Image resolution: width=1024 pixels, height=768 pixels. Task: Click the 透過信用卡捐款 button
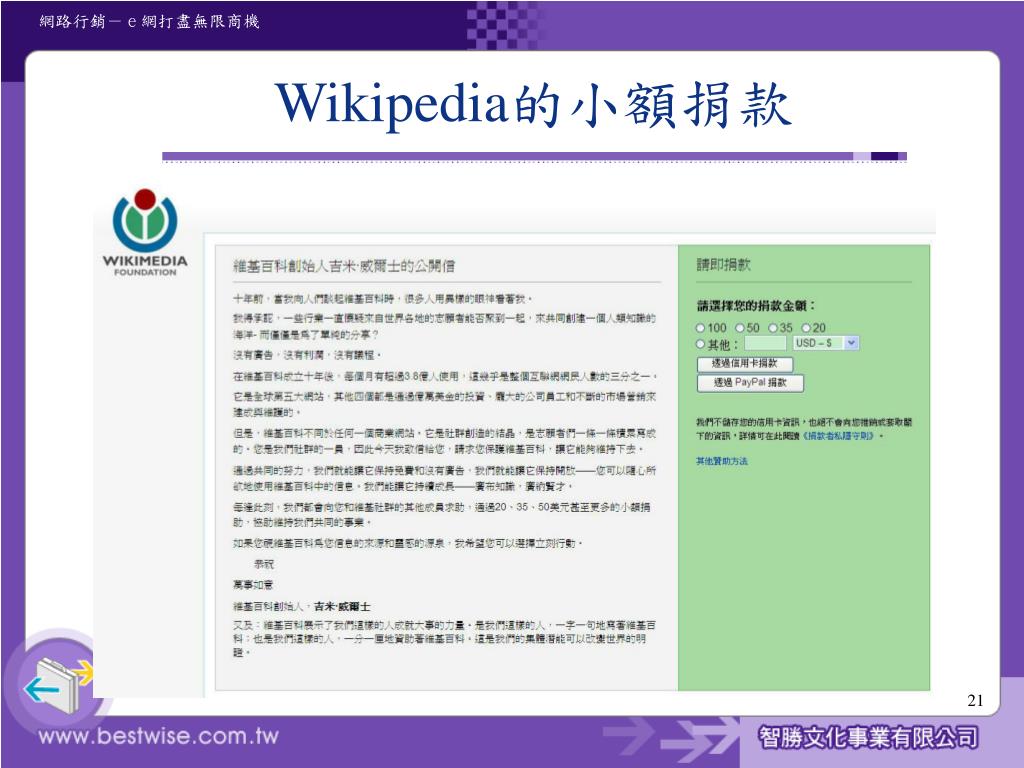tap(744, 363)
